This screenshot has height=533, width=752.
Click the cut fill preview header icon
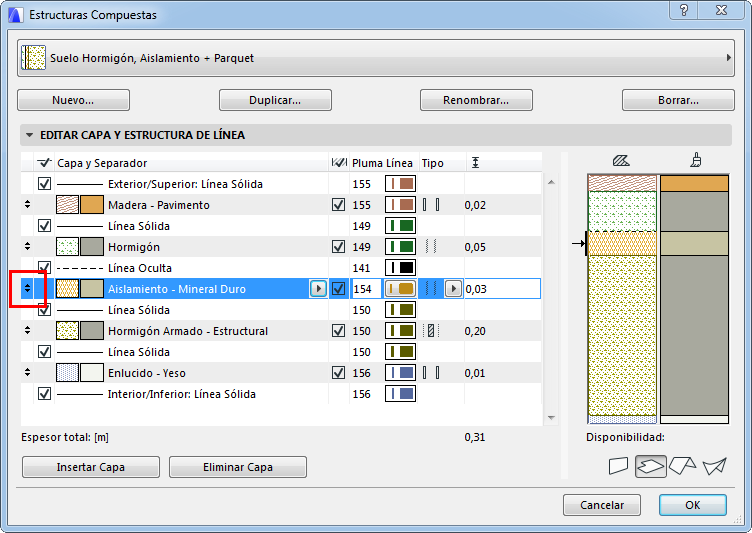[621, 160]
